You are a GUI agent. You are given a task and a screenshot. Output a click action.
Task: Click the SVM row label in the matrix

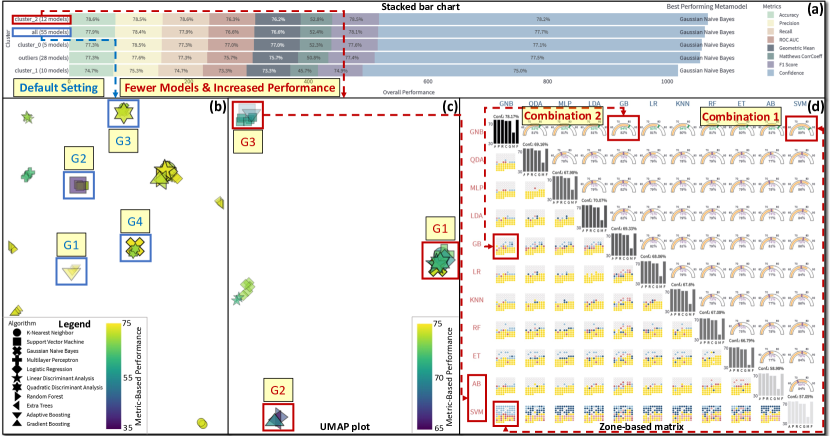pos(476,412)
